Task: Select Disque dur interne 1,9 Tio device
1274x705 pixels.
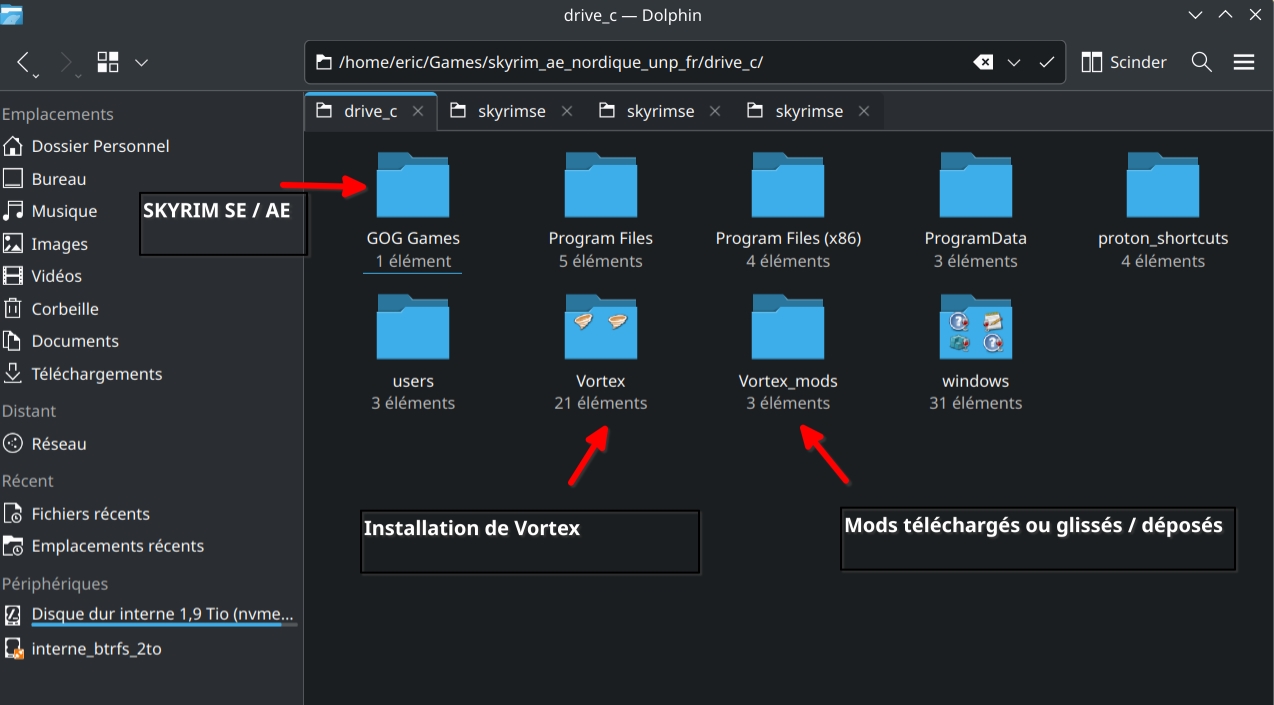Action: [x=150, y=614]
